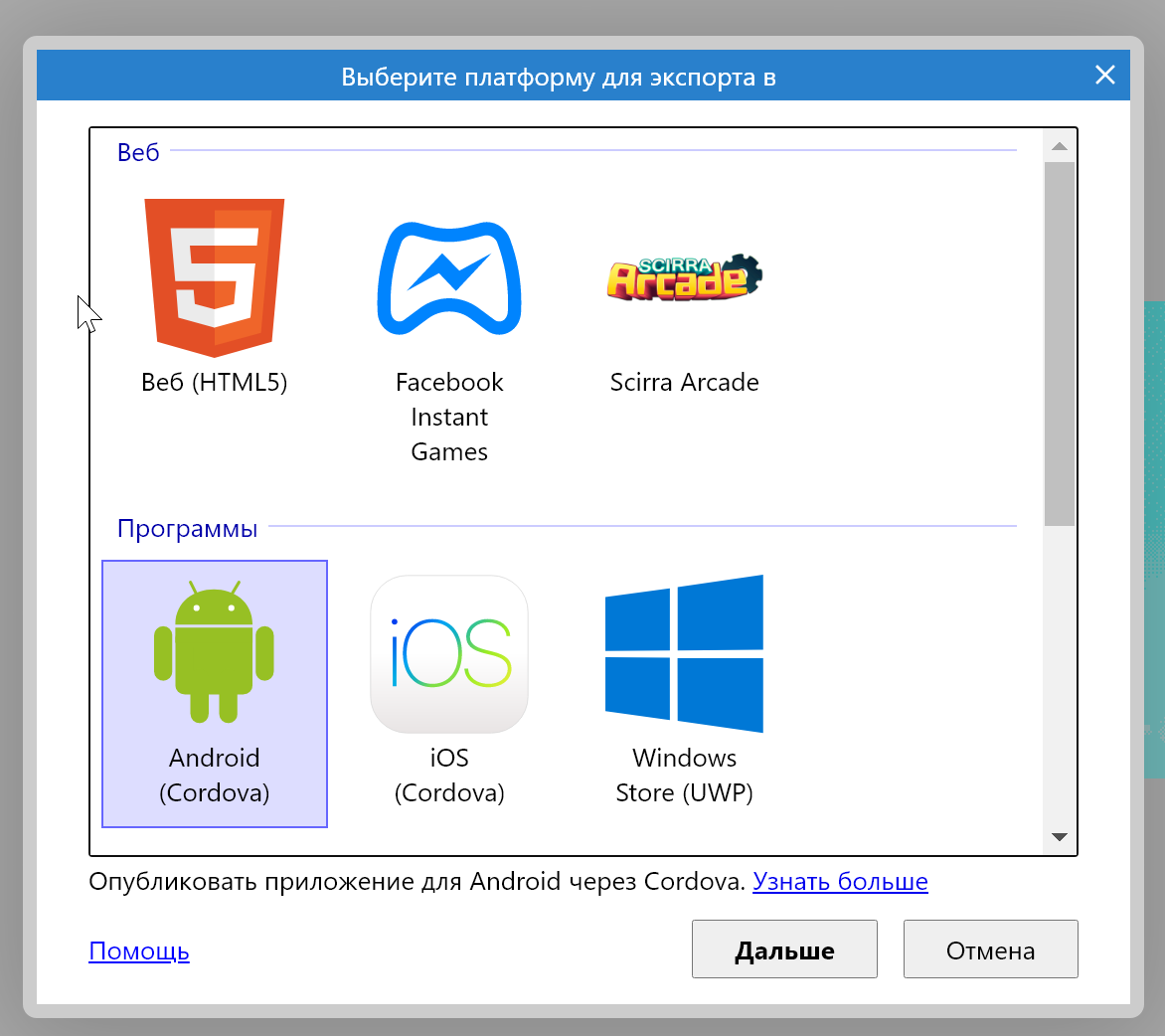Choose the Facebook Instant Games platform icon
The width and height of the screenshot is (1165, 1036).
(448, 278)
